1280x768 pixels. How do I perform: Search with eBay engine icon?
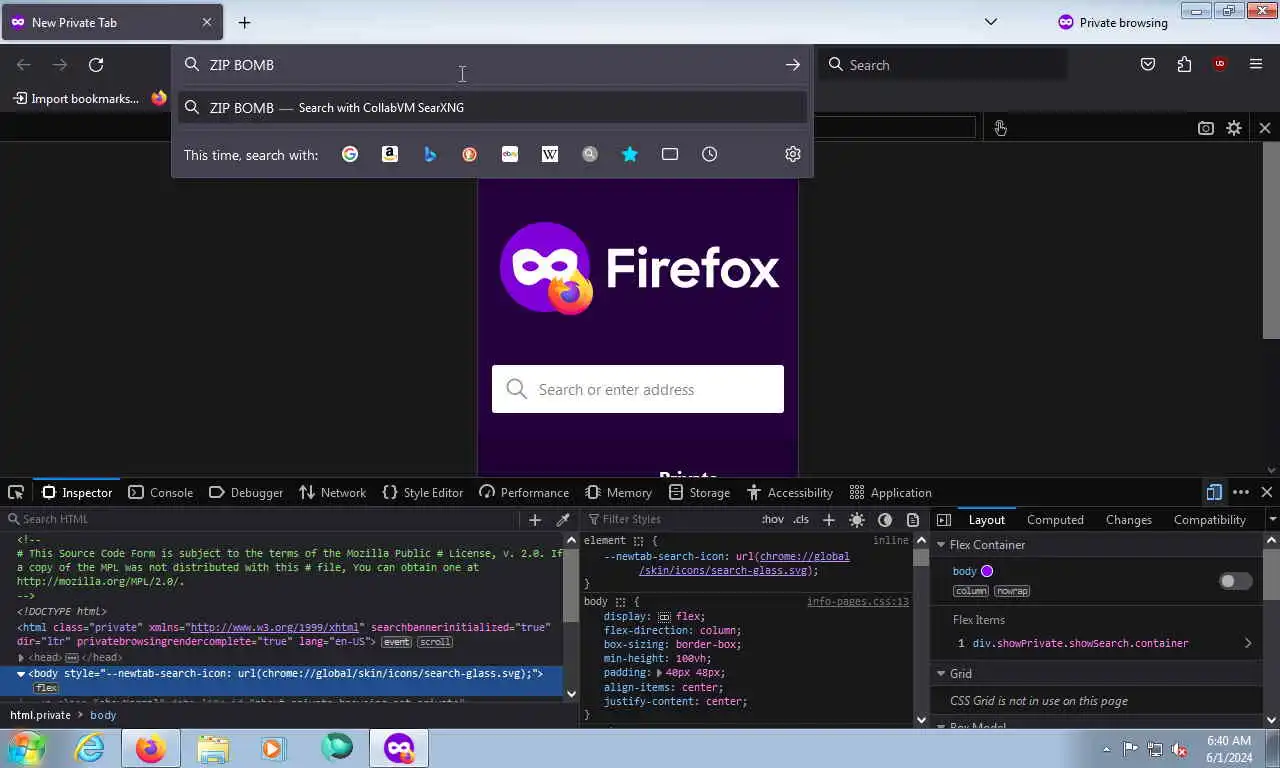[x=510, y=154]
